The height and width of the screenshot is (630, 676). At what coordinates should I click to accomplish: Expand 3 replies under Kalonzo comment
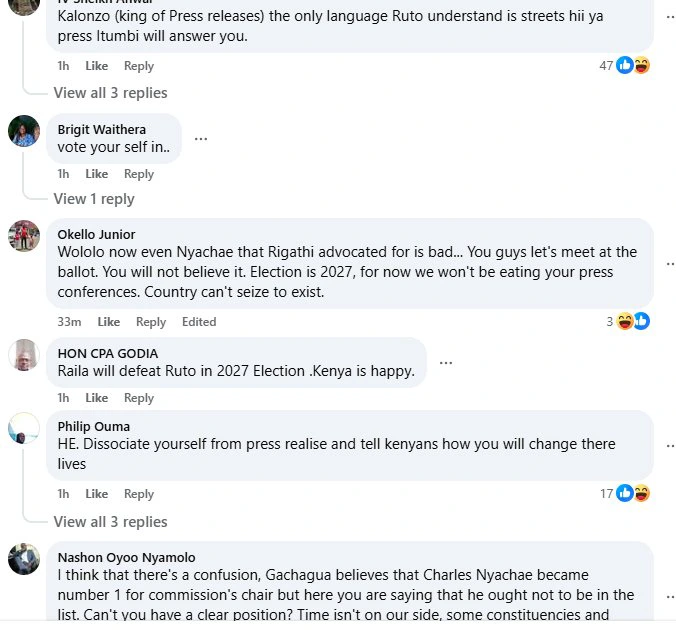click(110, 93)
